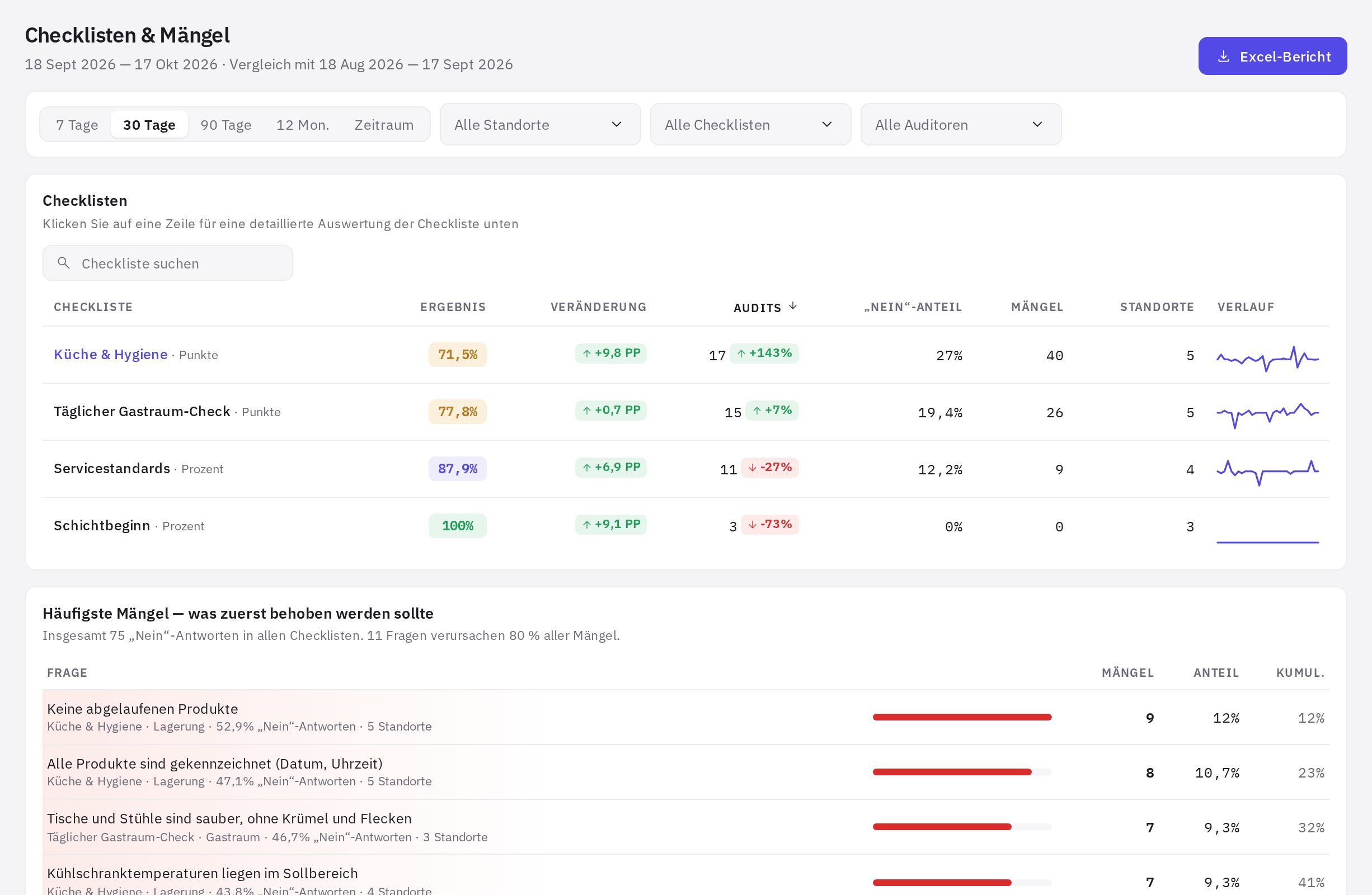This screenshot has height=895, width=1372.
Task: Click the red bar for Keine abgelaufenen Produkte
Action: (961, 717)
